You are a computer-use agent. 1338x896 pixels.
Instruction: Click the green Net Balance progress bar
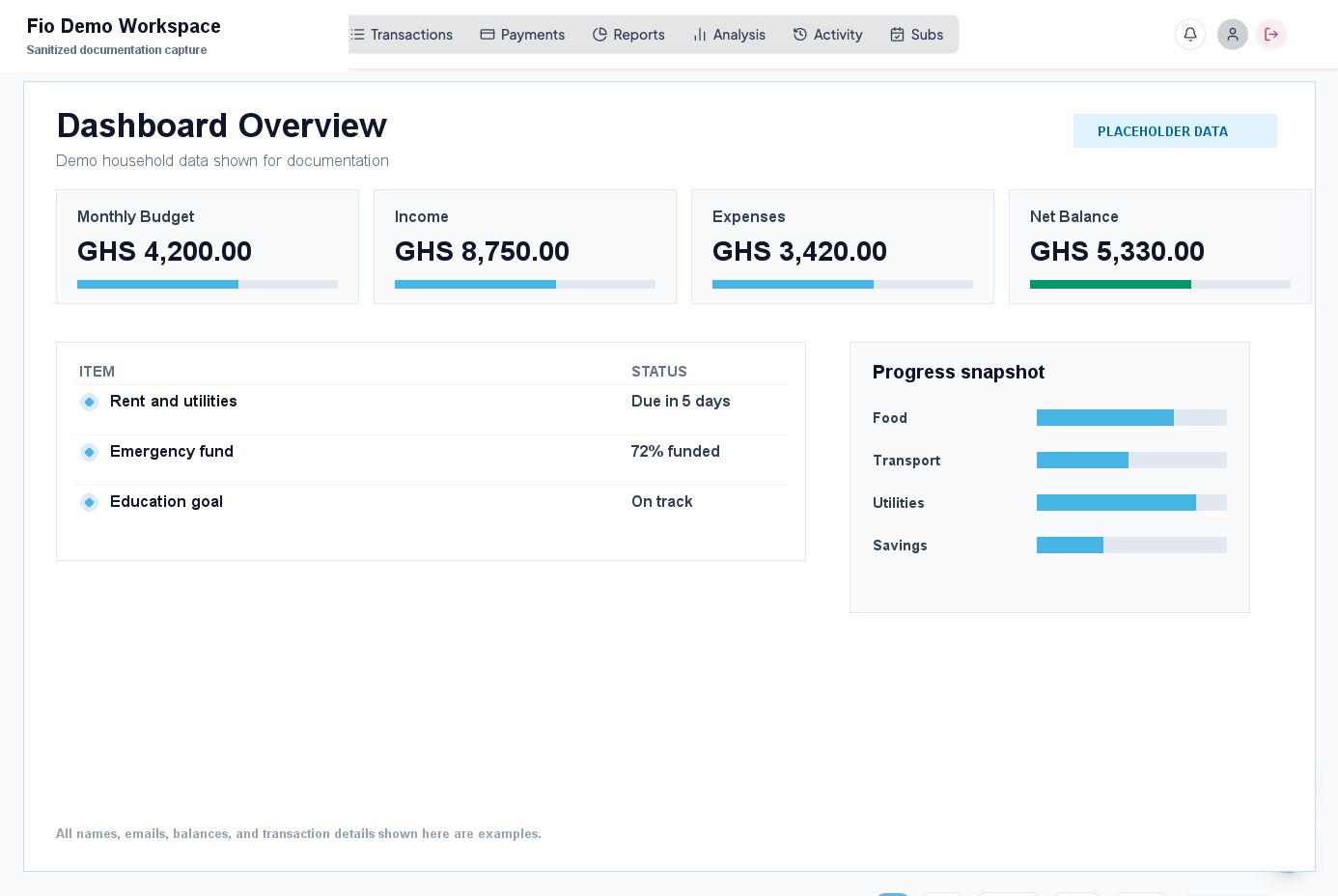1160,285
